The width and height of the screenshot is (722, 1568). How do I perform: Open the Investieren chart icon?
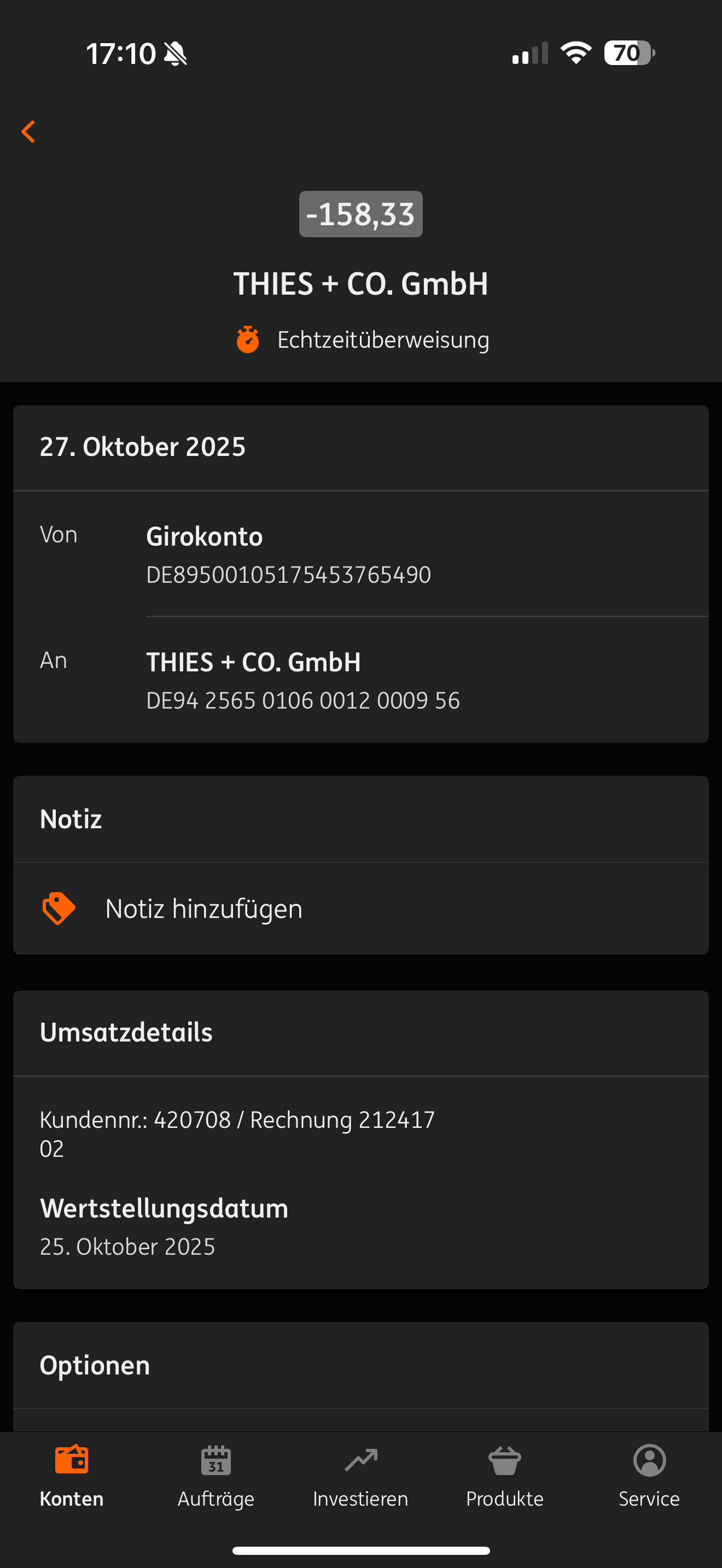coord(361,1460)
